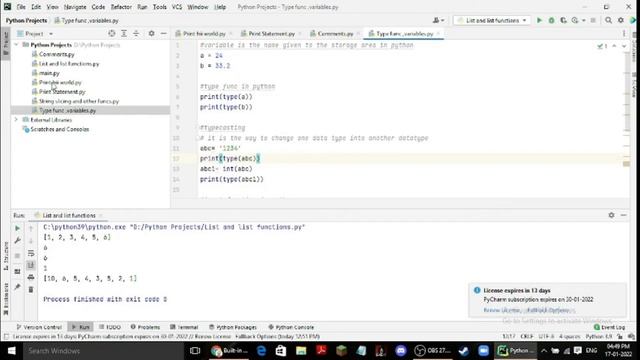The width and height of the screenshot is (640, 360).
Task: Select List and list functions.py file
Action: [69, 64]
